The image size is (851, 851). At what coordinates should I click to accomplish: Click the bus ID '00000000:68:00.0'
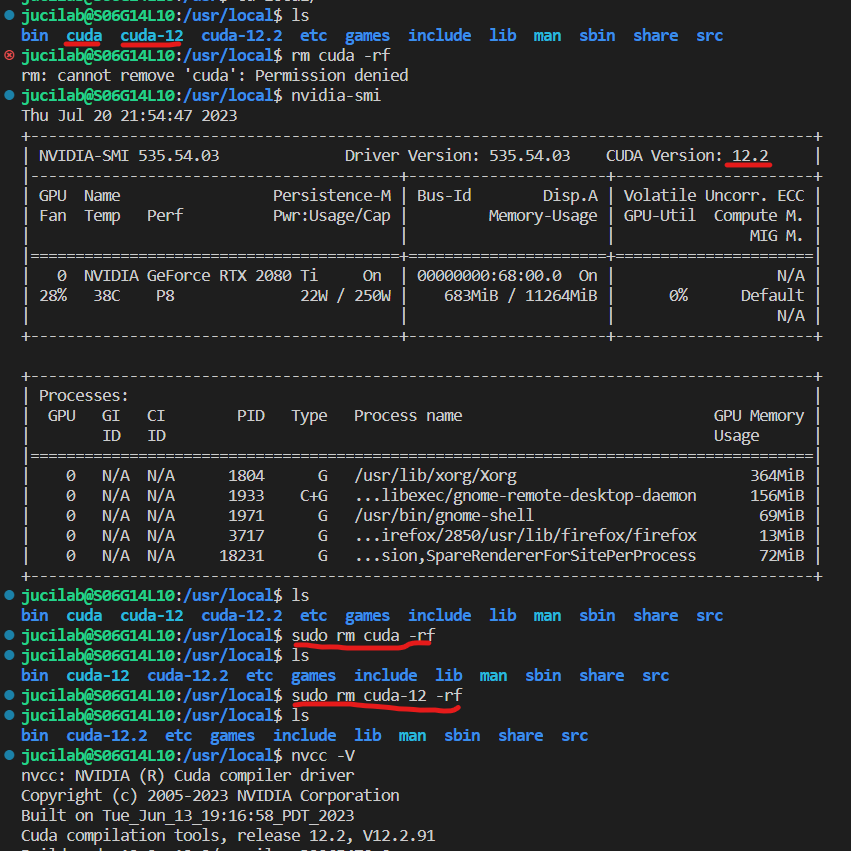click(x=489, y=276)
